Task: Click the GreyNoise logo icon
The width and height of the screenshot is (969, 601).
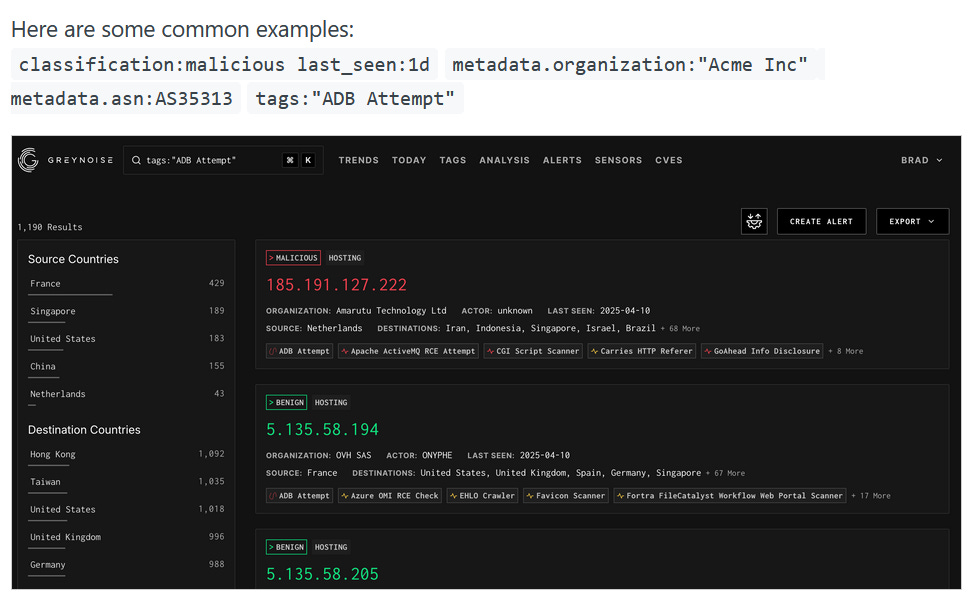Action: (x=28, y=160)
